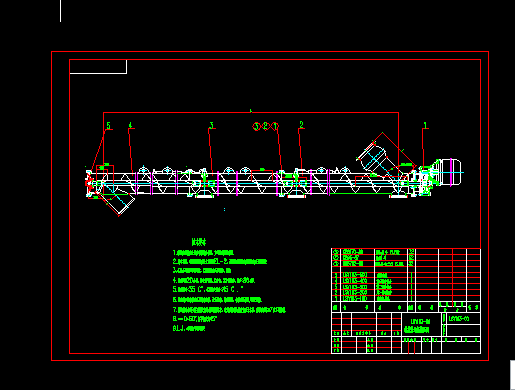
Task: Select technical requirement note line 9
Action: pos(189,328)
